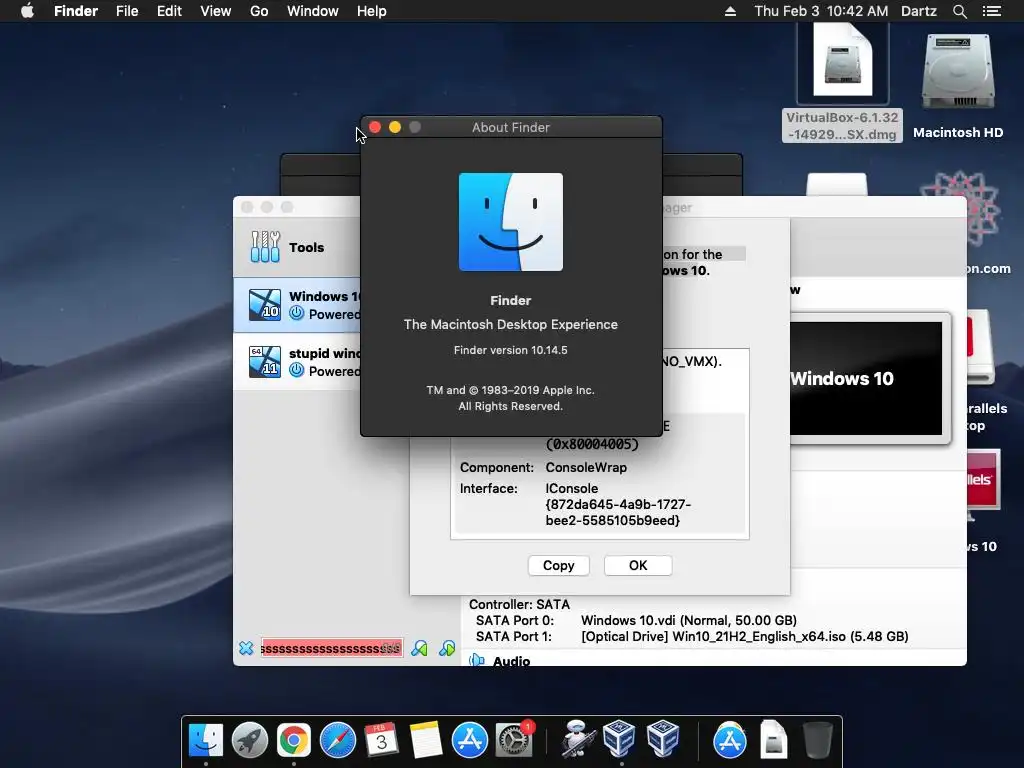Click the VirtualBox search input field
1024x768 pixels.
(x=332, y=648)
